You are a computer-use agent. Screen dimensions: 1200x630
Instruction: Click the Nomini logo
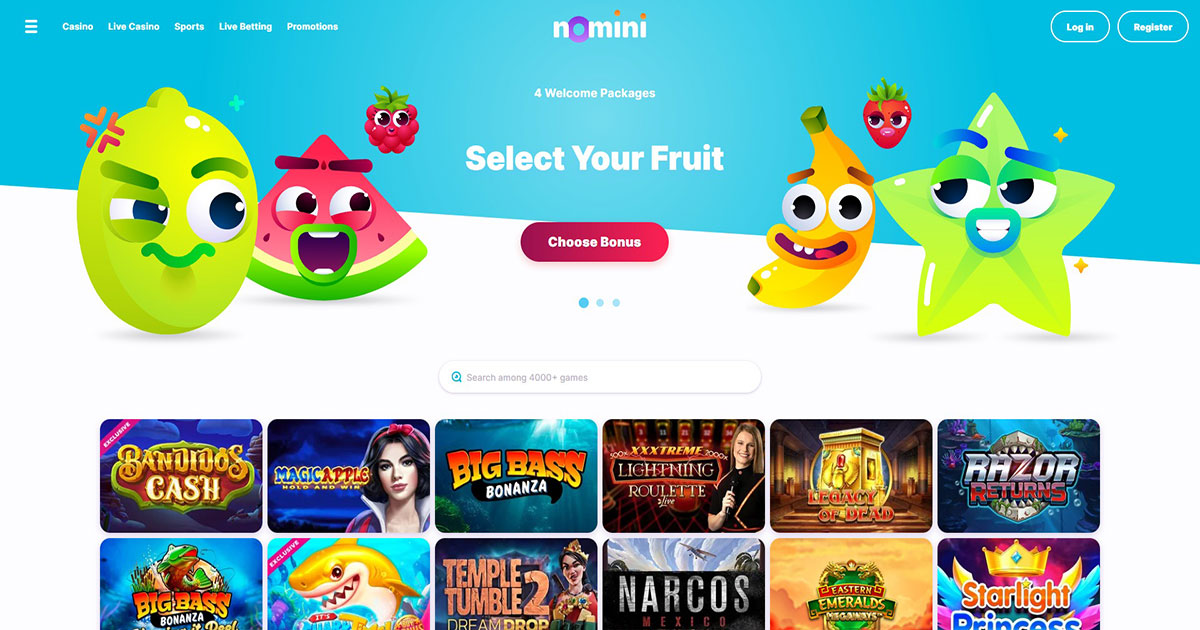coord(600,25)
